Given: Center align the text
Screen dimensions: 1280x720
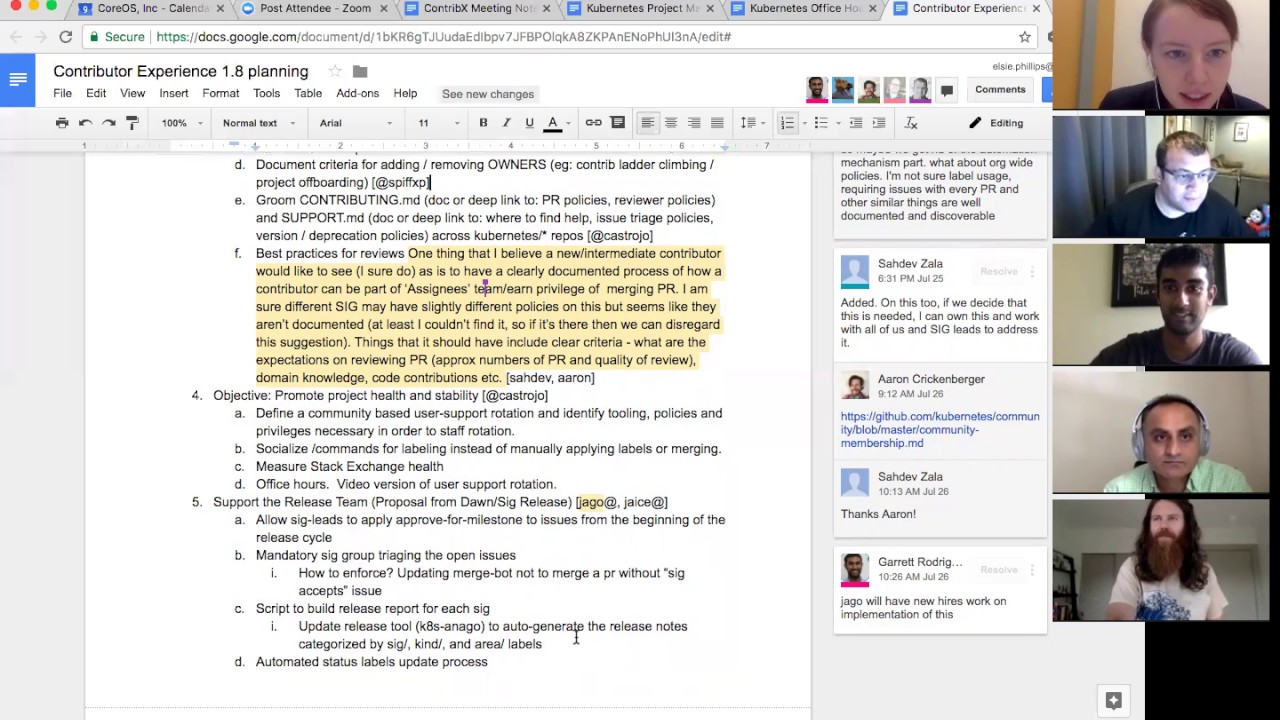Looking at the screenshot, I should click(x=671, y=123).
